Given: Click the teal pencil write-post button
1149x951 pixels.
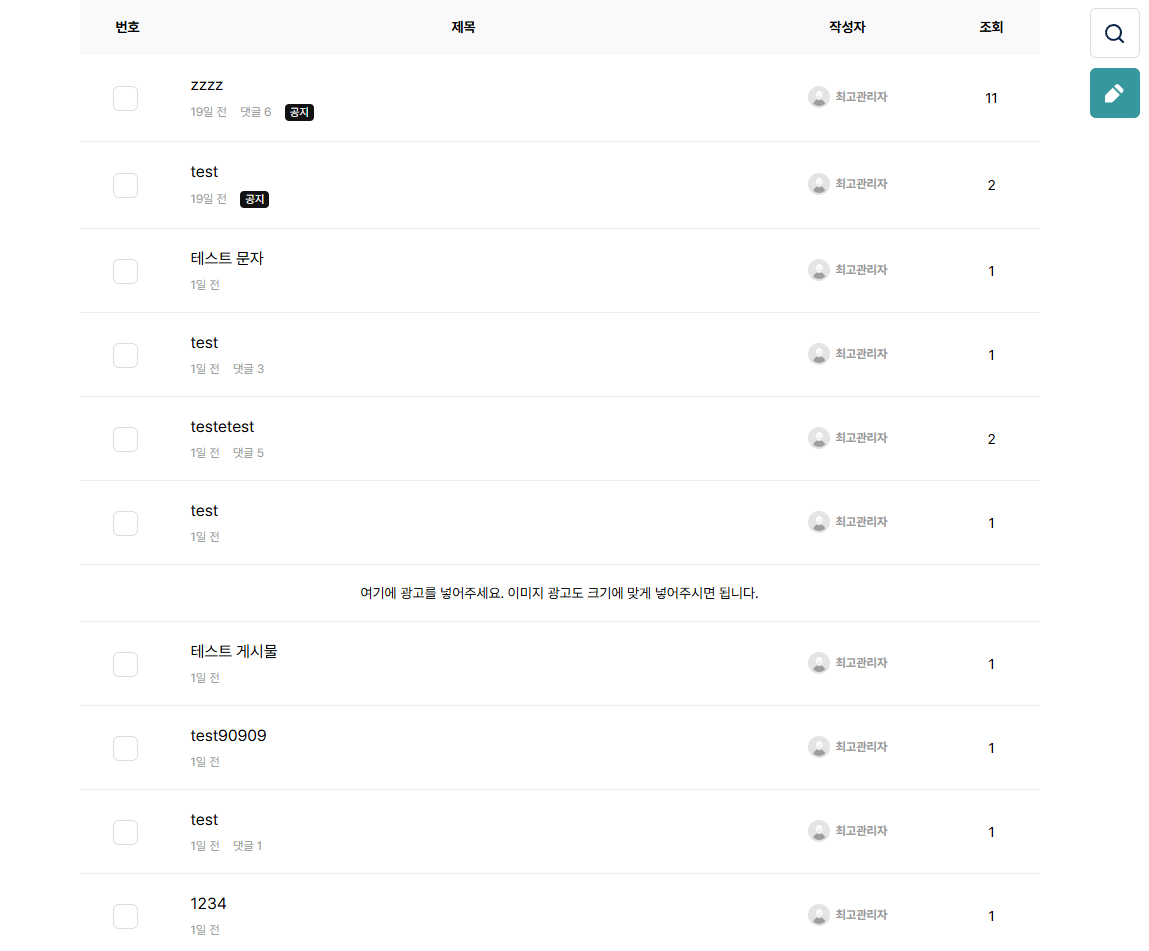Looking at the screenshot, I should [x=1114, y=93].
